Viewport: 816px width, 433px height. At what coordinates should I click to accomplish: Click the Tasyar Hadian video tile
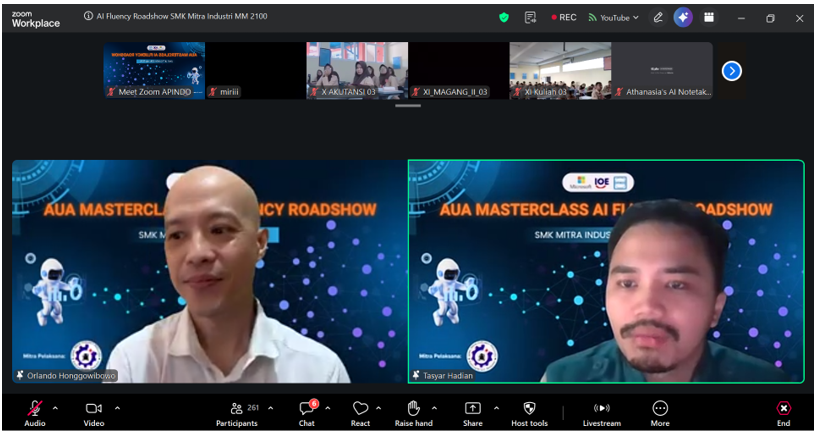[x=606, y=272]
